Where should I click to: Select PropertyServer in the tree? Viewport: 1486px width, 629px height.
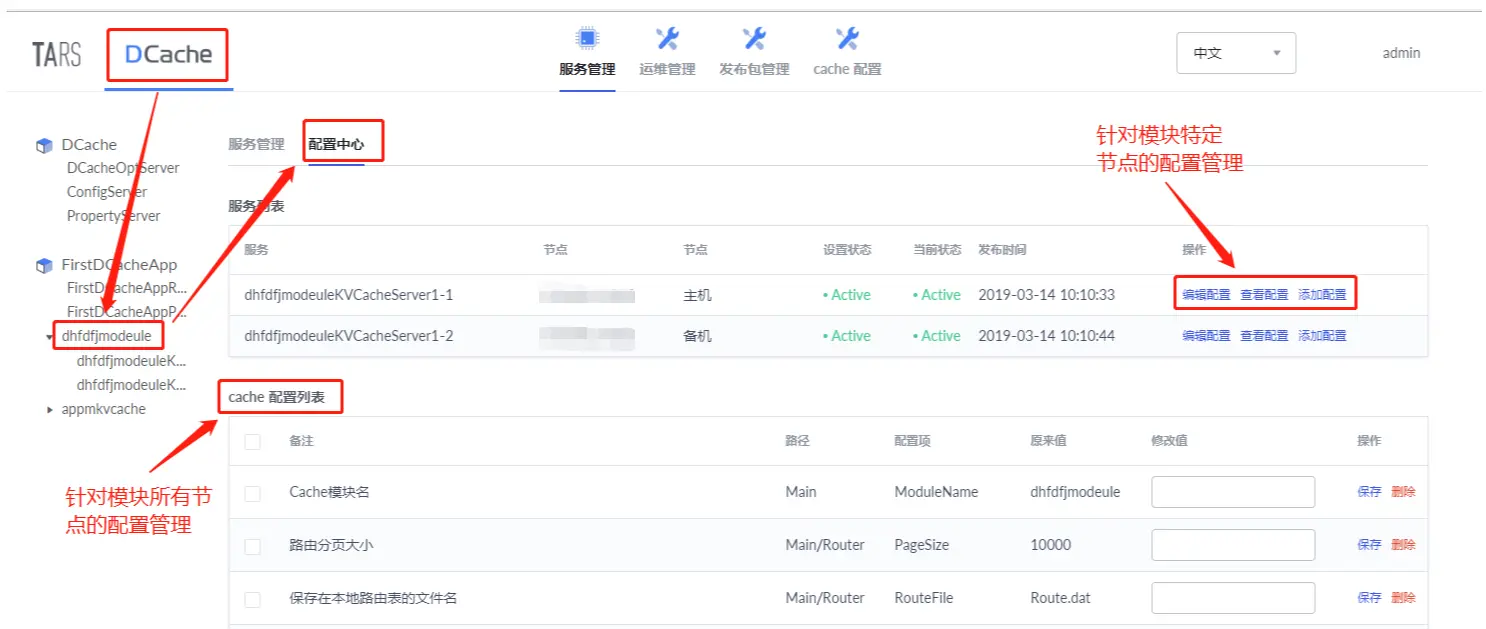coord(113,216)
